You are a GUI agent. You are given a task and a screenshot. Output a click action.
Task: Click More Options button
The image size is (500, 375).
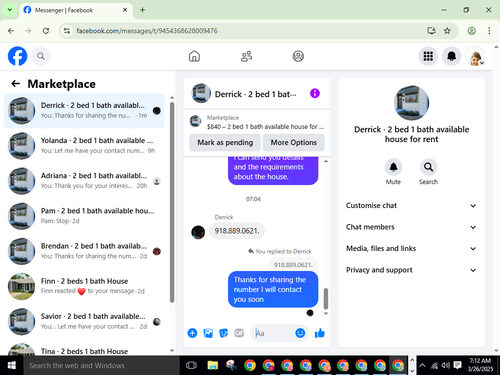click(294, 142)
